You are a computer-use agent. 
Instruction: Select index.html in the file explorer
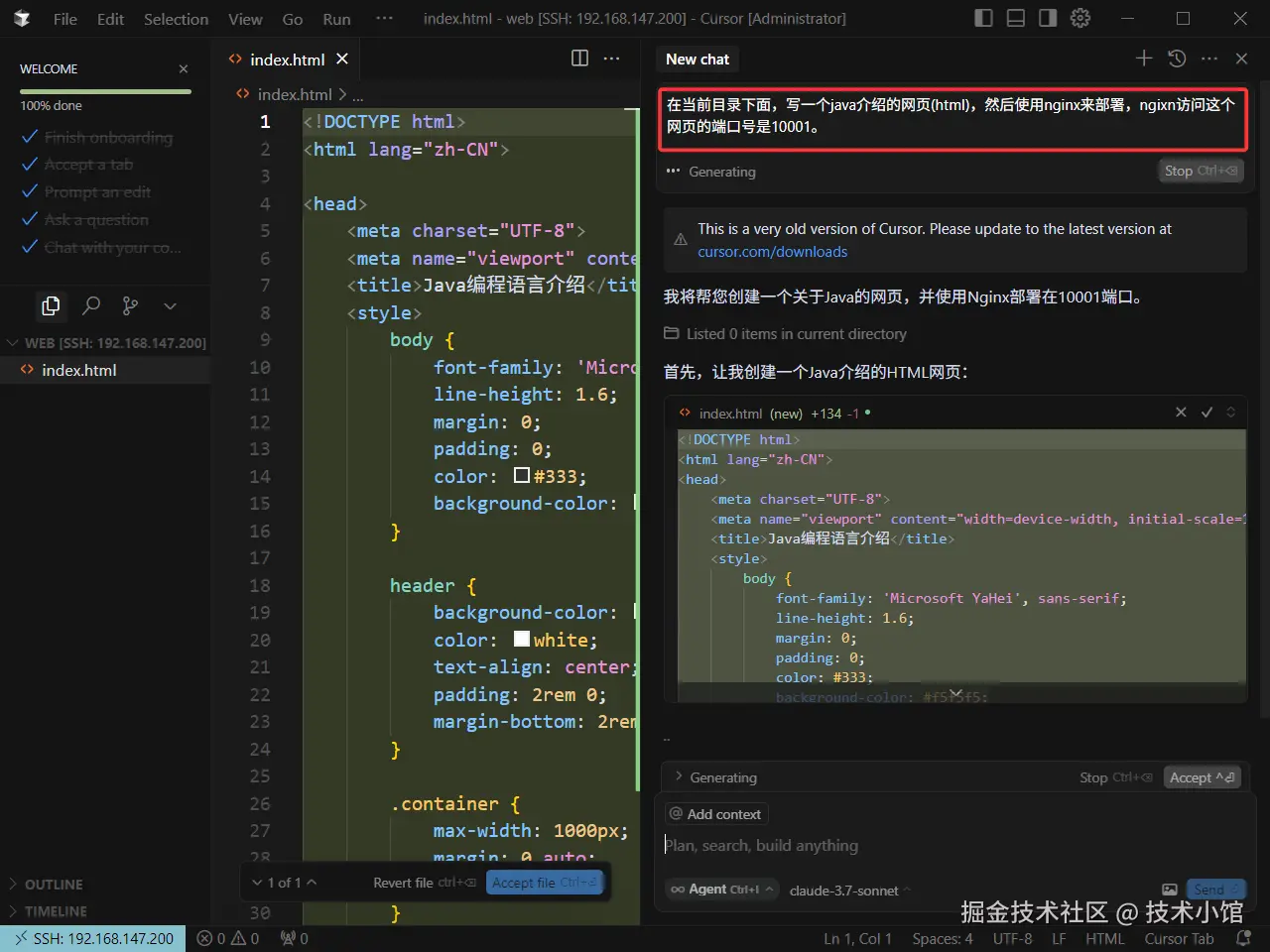coord(105,370)
